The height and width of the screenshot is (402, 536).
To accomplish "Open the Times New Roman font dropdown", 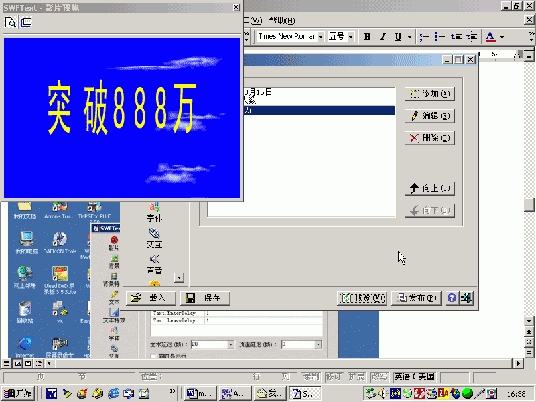I will (321, 37).
